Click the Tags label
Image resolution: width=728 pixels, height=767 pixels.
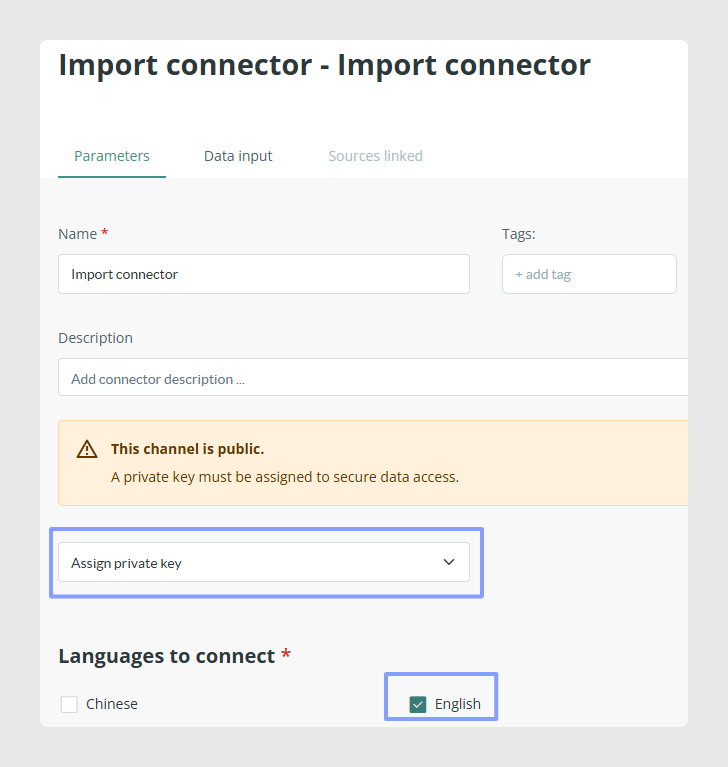[x=519, y=234]
